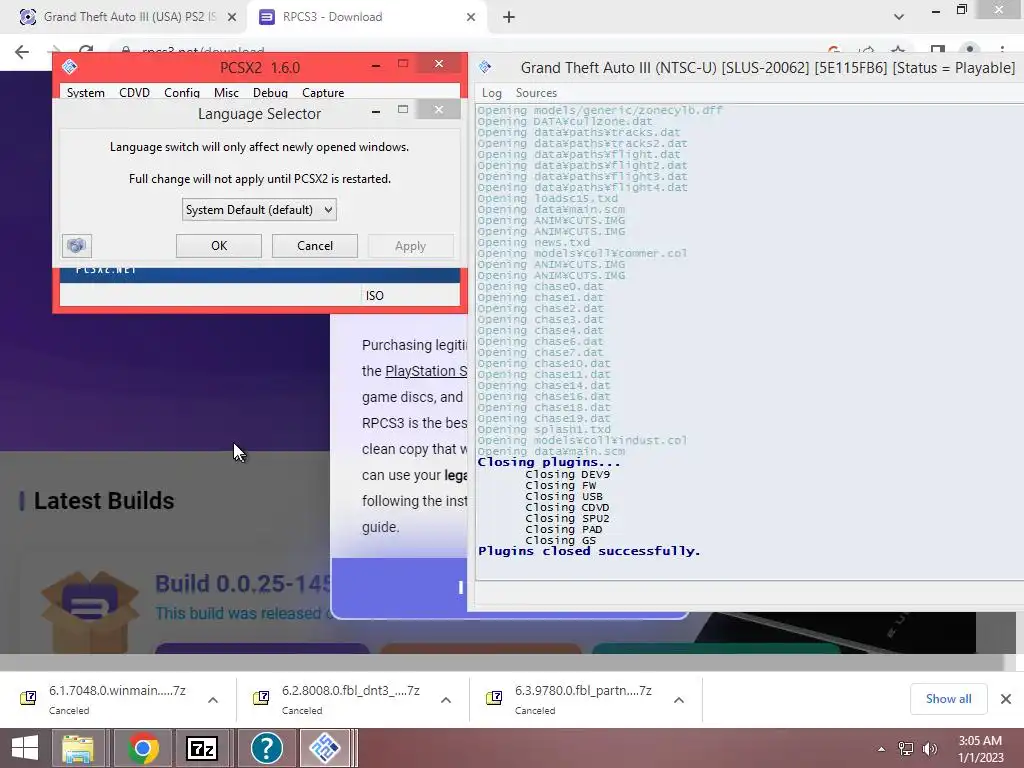
Task: Open File Explorer from the taskbar
Action: coord(78,748)
